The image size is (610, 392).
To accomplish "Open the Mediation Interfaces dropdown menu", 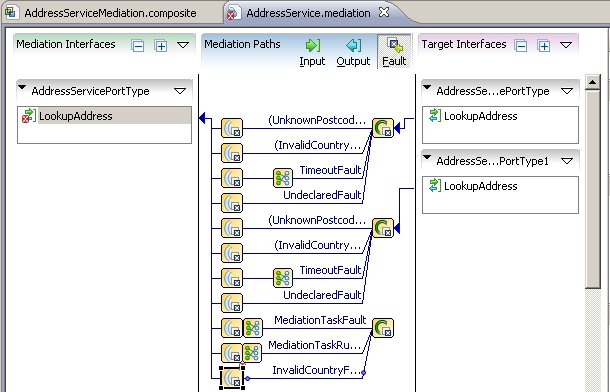I will [183, 45].
